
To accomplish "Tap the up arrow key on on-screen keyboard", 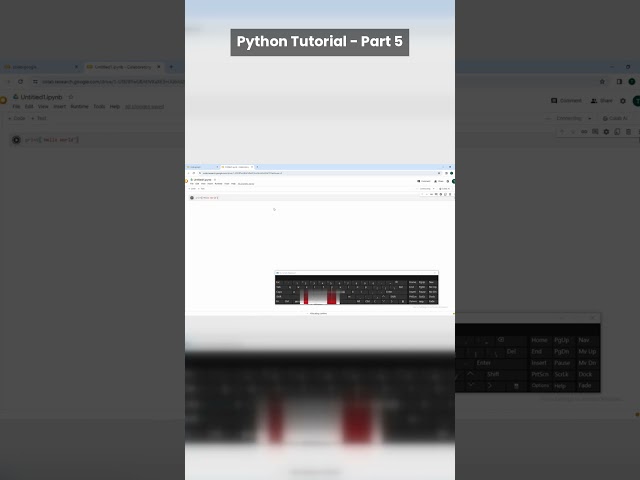I will pyautogui.click(x=470, y=374).
